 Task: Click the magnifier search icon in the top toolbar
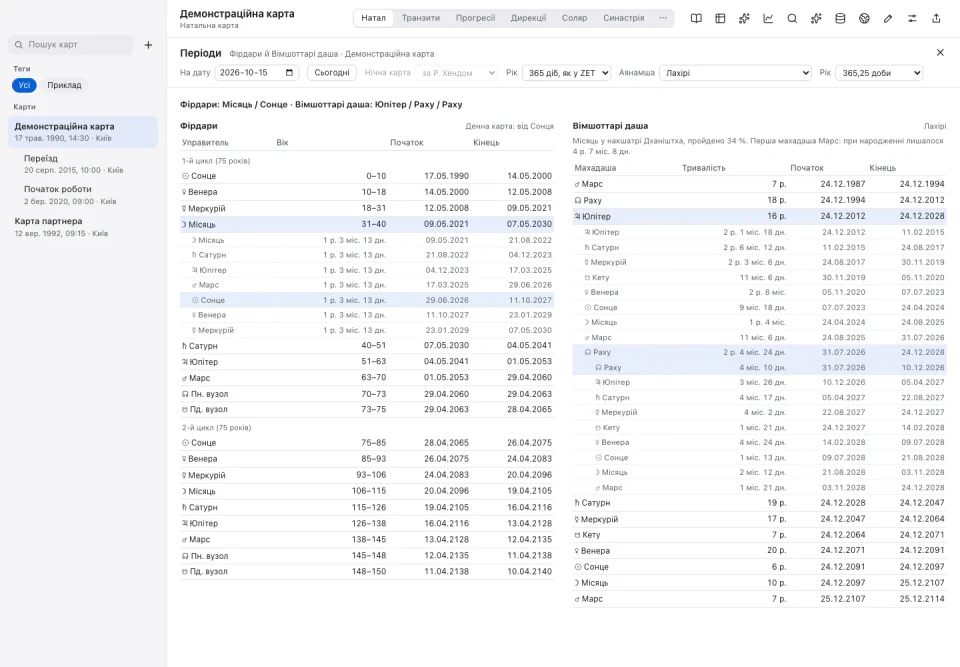pos(792,18)
